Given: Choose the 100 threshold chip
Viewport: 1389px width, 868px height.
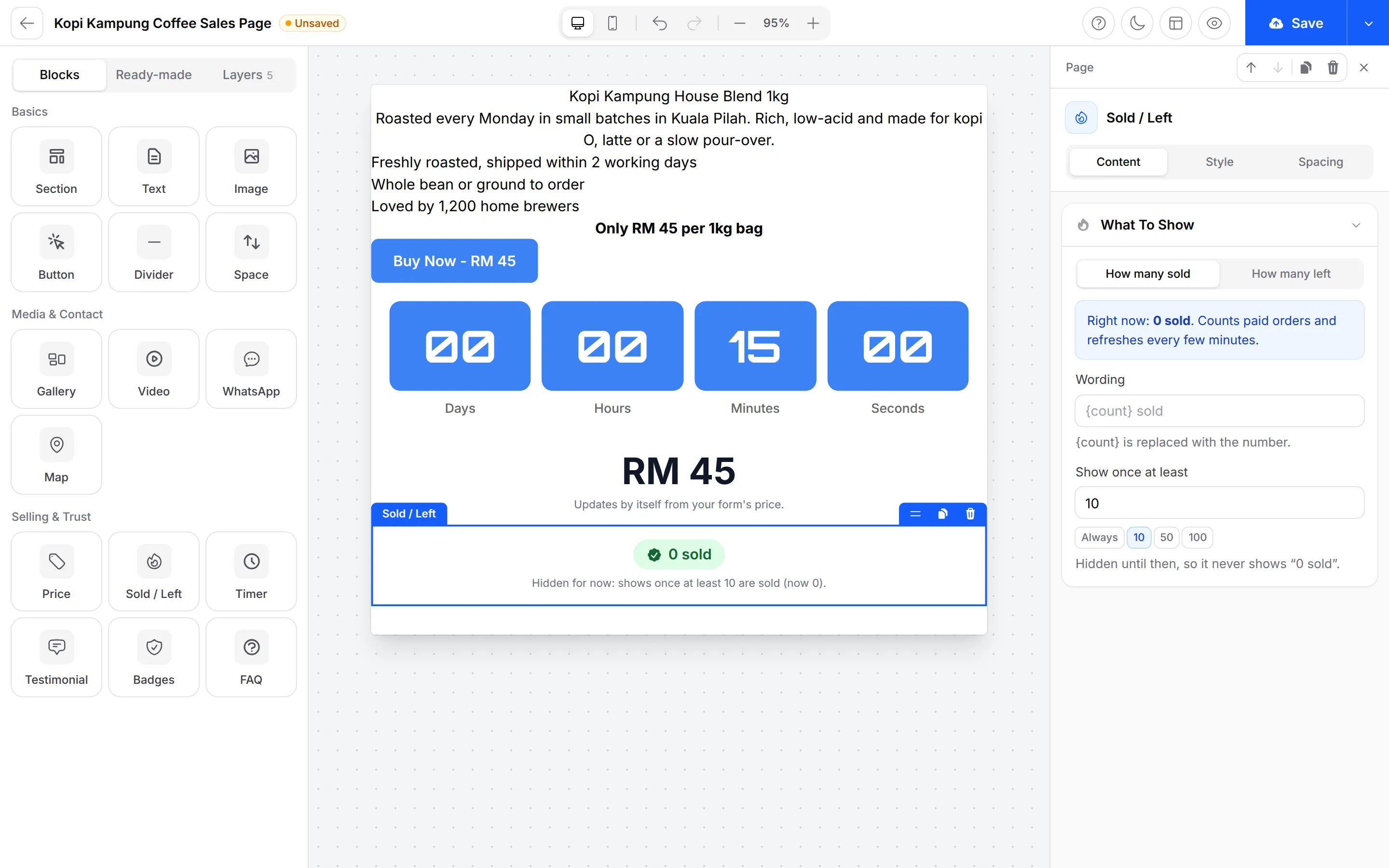Looking at the screenshot, I should click(1198, 537).
